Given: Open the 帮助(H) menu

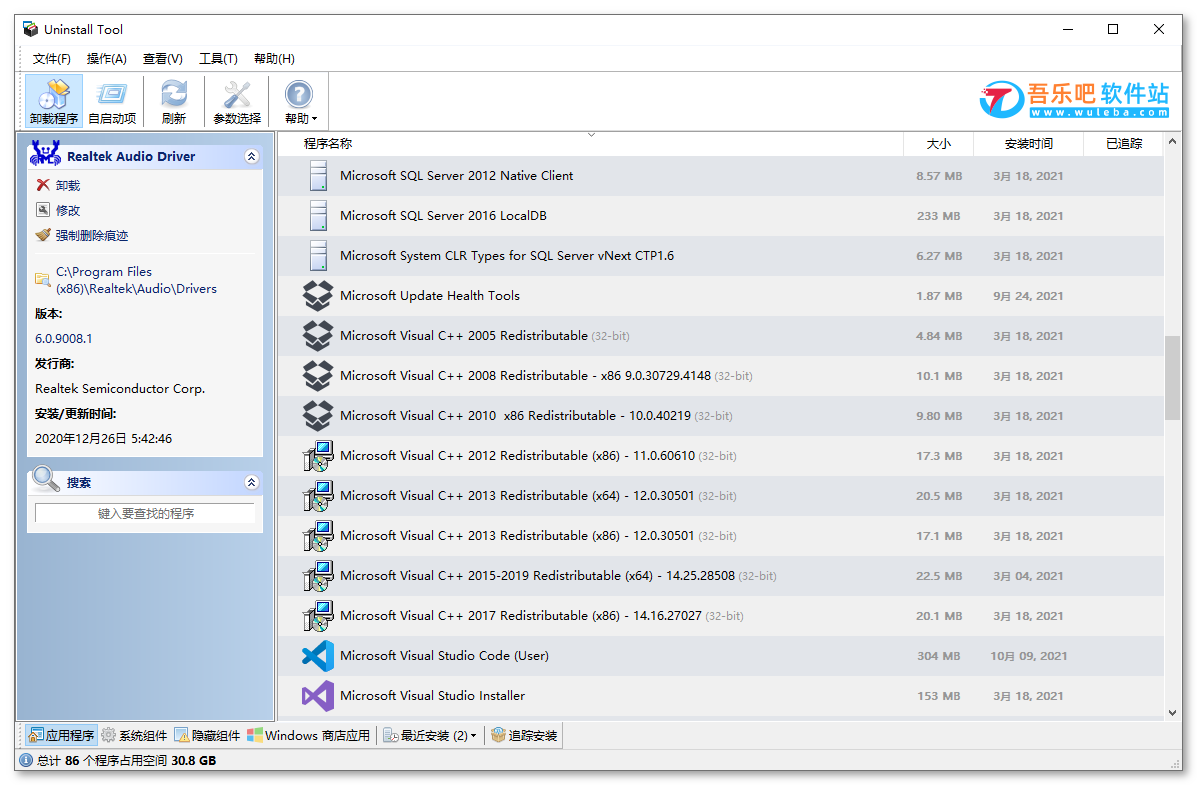Looking at the screenshot, I should [x=274, y=59].
